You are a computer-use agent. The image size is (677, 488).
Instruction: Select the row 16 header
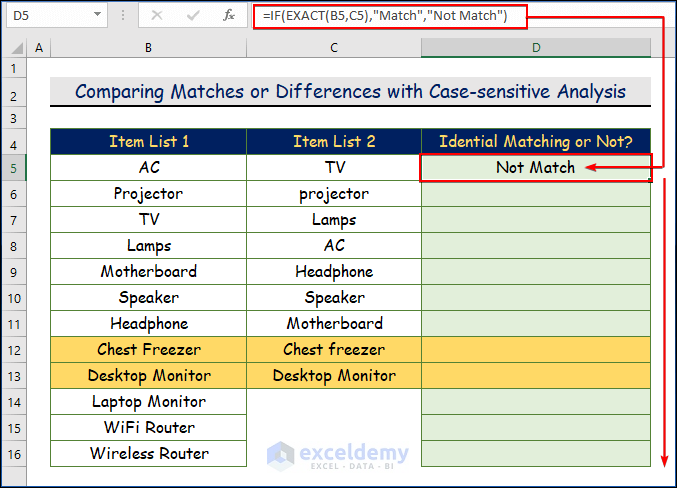(15, 453)
